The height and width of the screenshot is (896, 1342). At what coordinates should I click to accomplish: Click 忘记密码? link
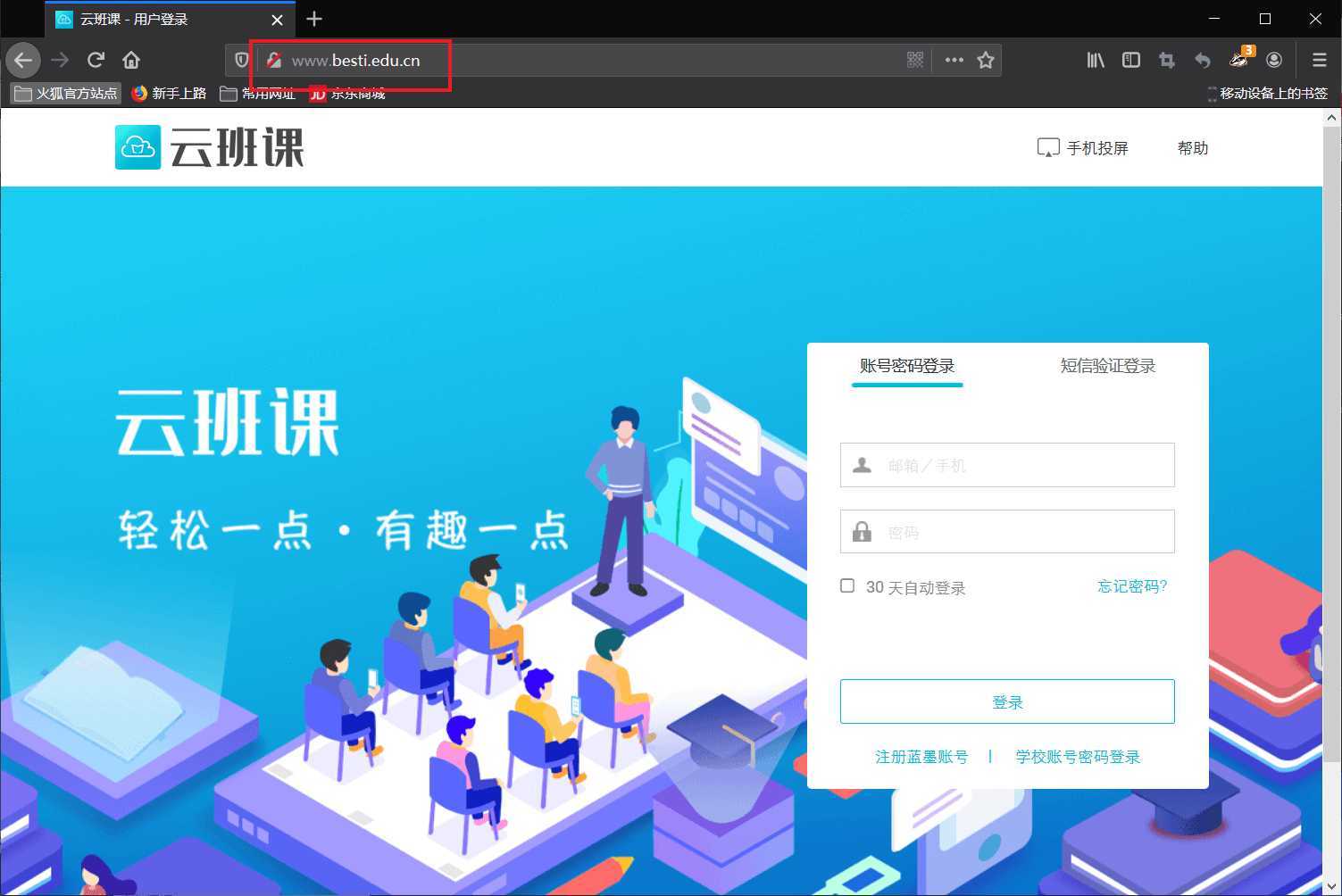pos(1132,586)
